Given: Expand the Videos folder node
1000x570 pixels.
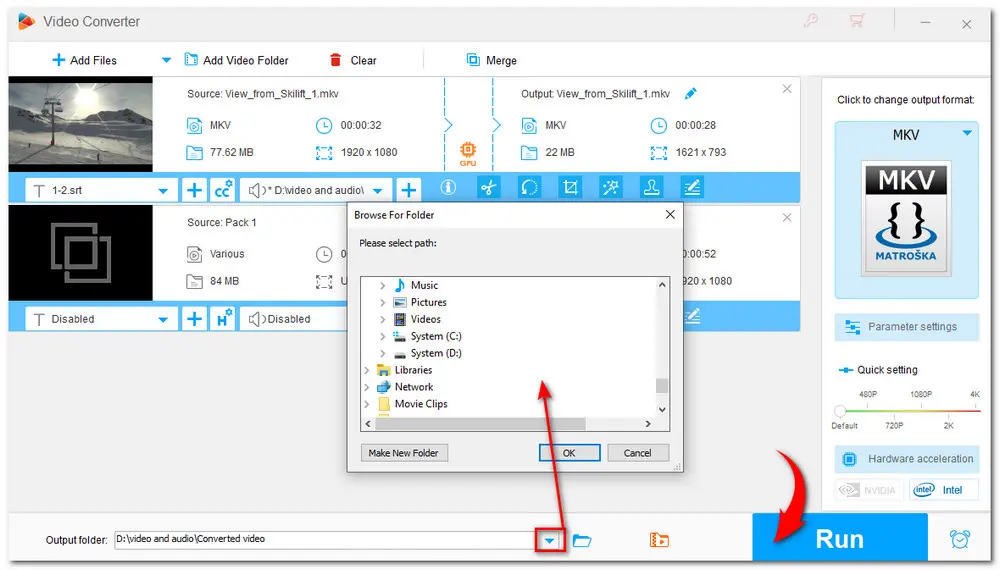Looking at the screenshot, I should pos(383,319).
